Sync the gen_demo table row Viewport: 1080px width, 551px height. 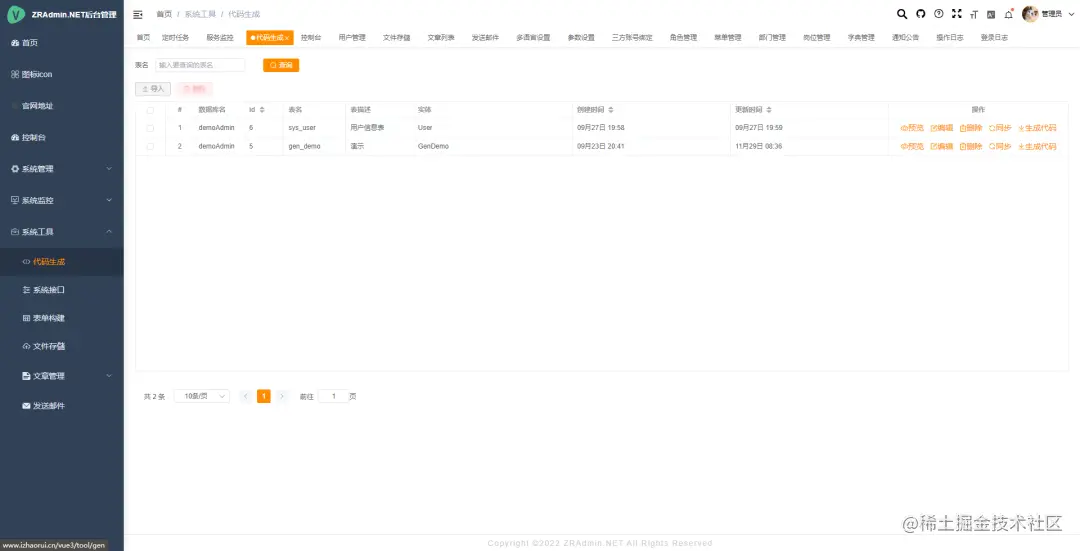tap(1000, 147)
